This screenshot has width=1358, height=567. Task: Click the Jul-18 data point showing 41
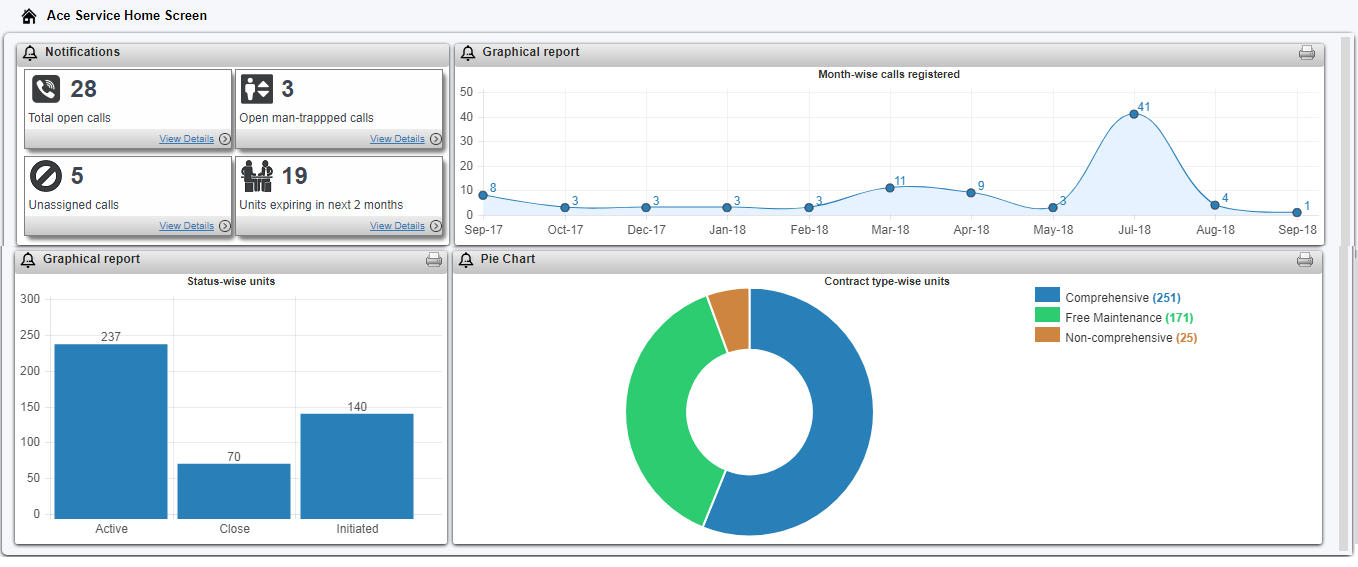[1134, 114]
